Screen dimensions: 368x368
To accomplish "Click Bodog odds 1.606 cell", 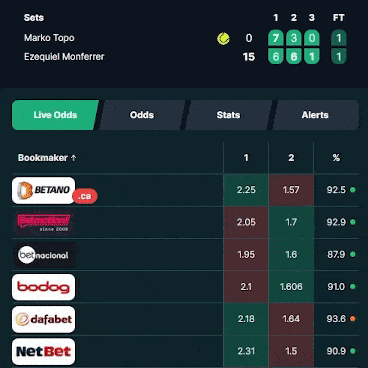I will click(x=291, y=287).
